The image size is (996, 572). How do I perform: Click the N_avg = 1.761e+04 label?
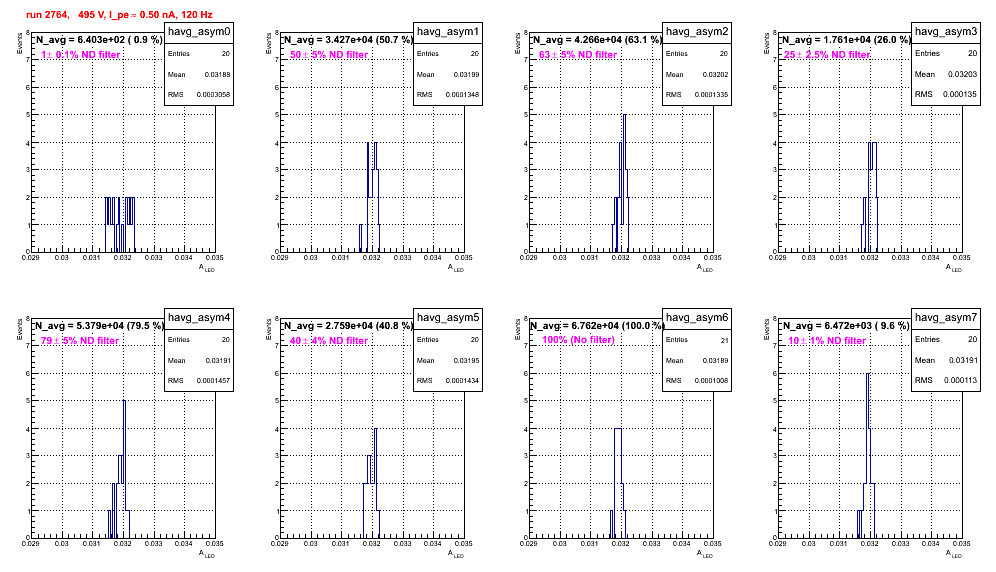pos(846,40)
